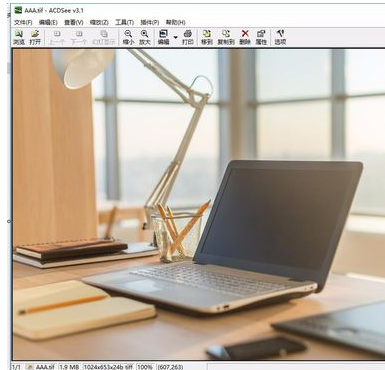The image size is (385, 370).
Task: Click the Move to (移到) icon
Action: click(207, 37)
